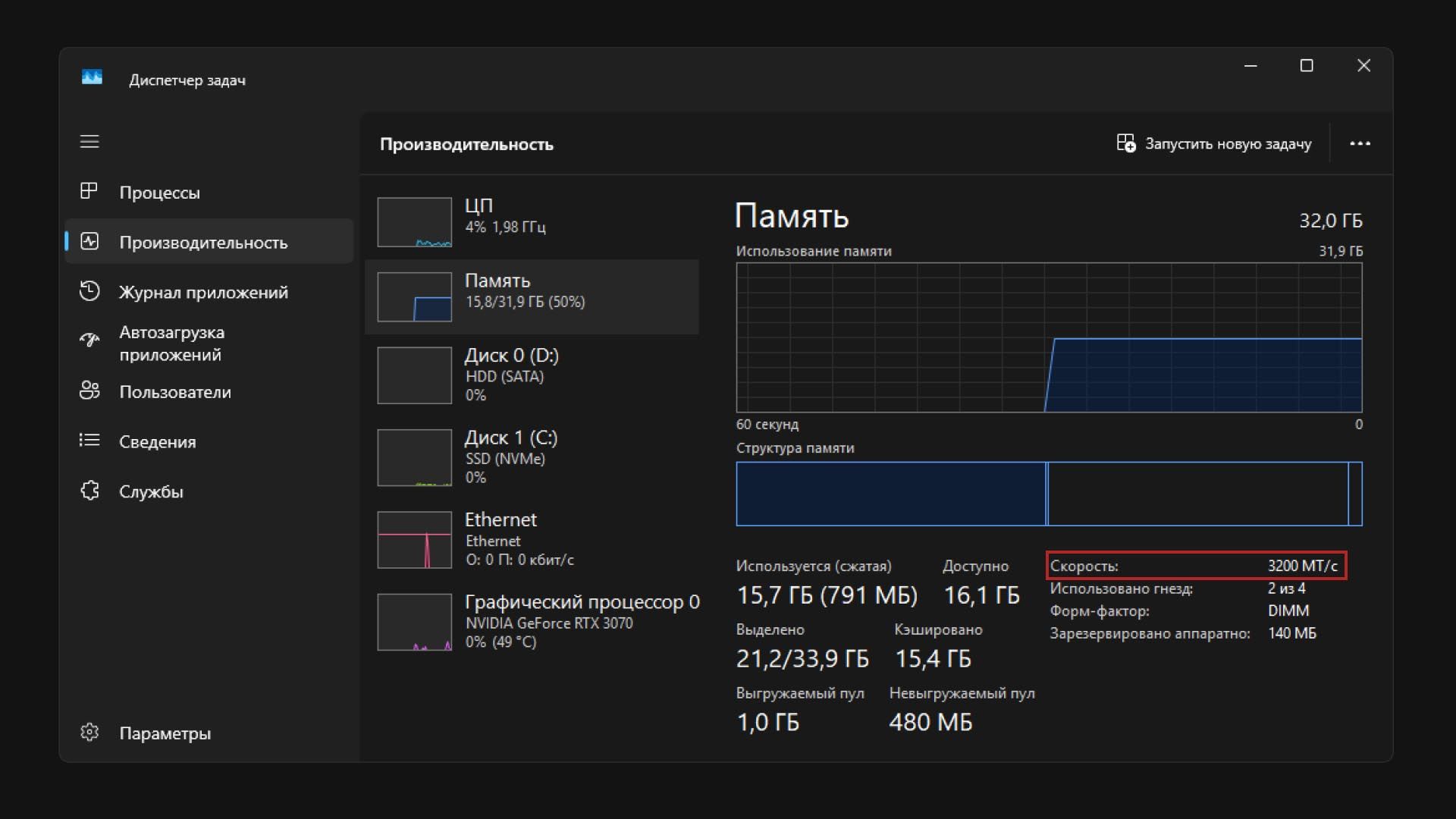The height and width of the screenshot is (819, 1456).
Task: Click the Службы puzzle-piece icon
Action: coord(89,491)
